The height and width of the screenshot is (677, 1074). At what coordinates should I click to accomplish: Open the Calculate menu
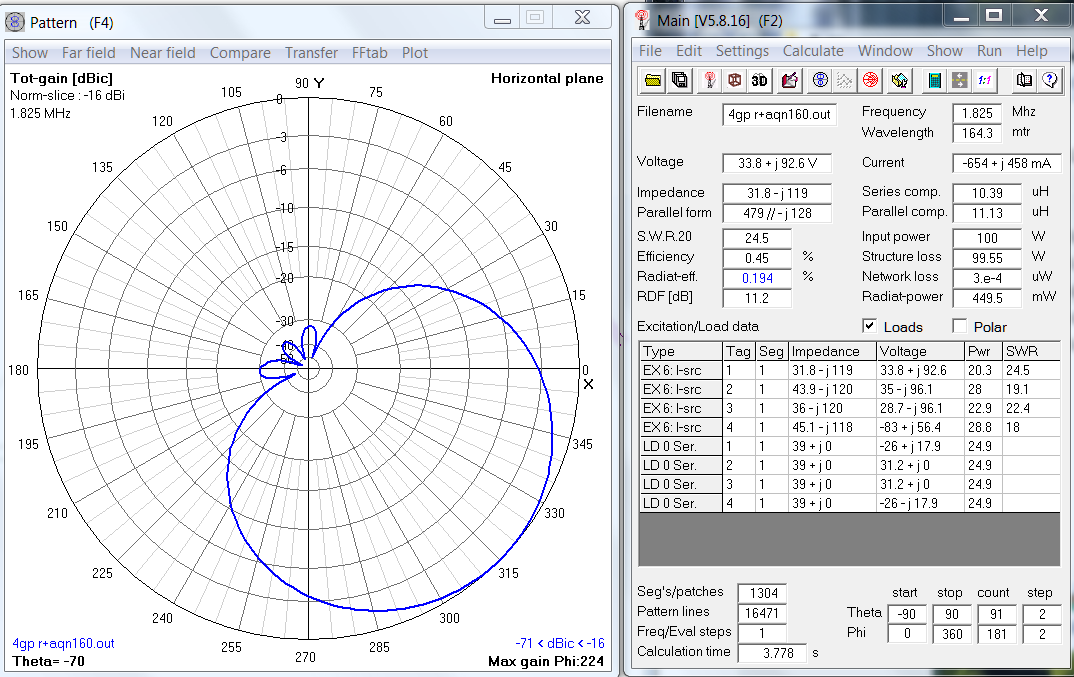(x=813, y=51)
